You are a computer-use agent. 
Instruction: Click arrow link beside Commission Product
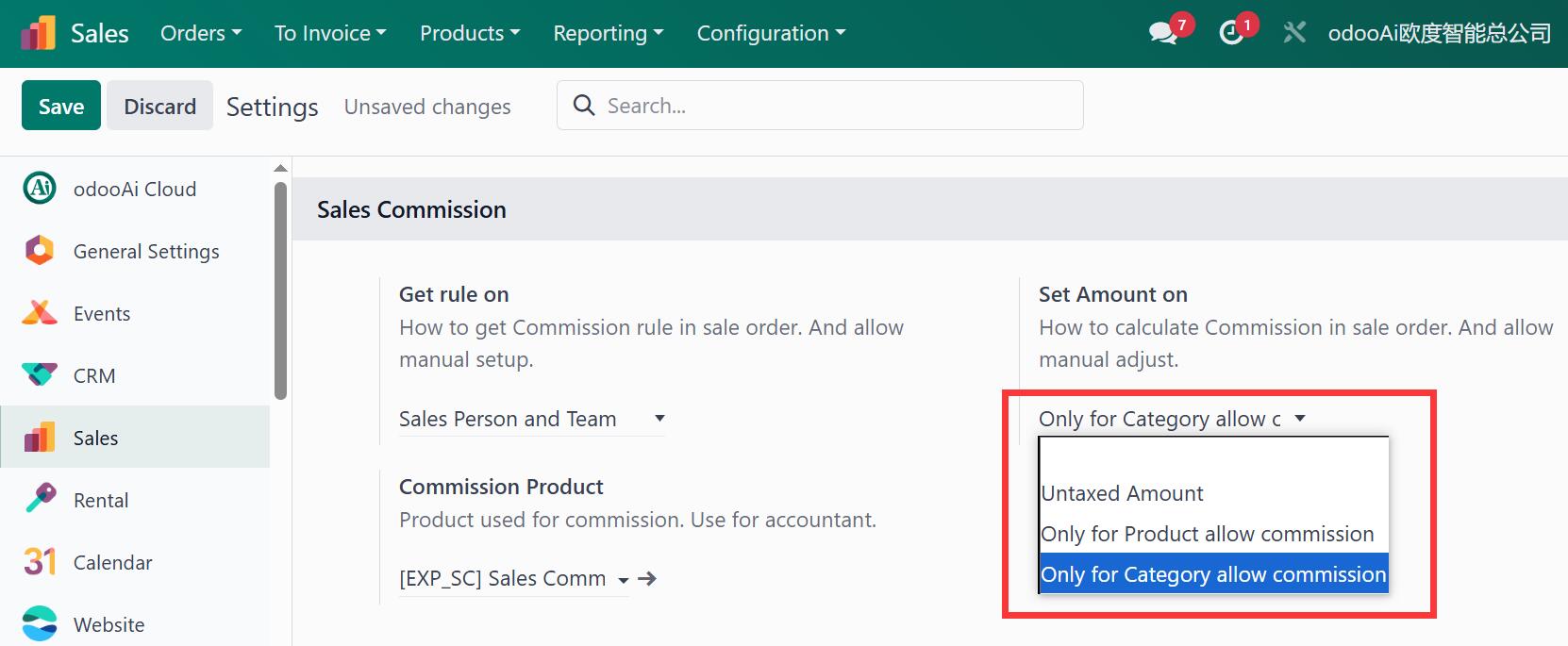tap(647, 578)
